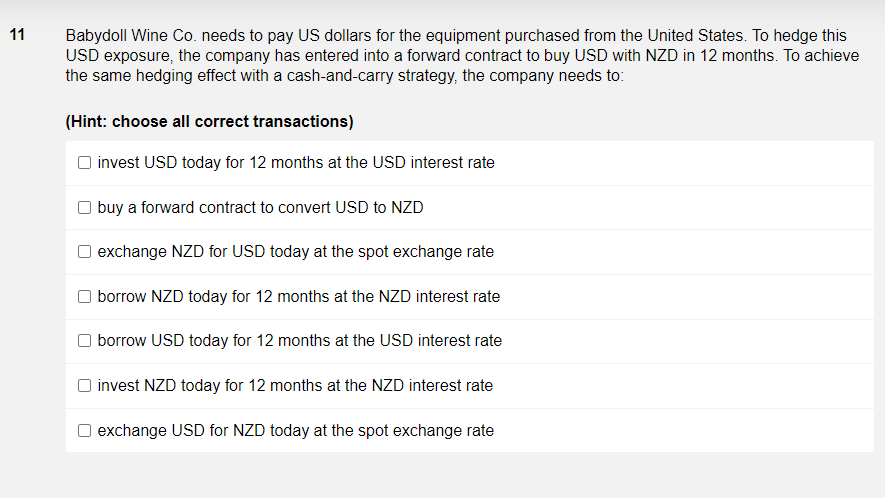The height and width of the screenshot is (498, 885).
Task: Click the question number 11
Action: 16,36
